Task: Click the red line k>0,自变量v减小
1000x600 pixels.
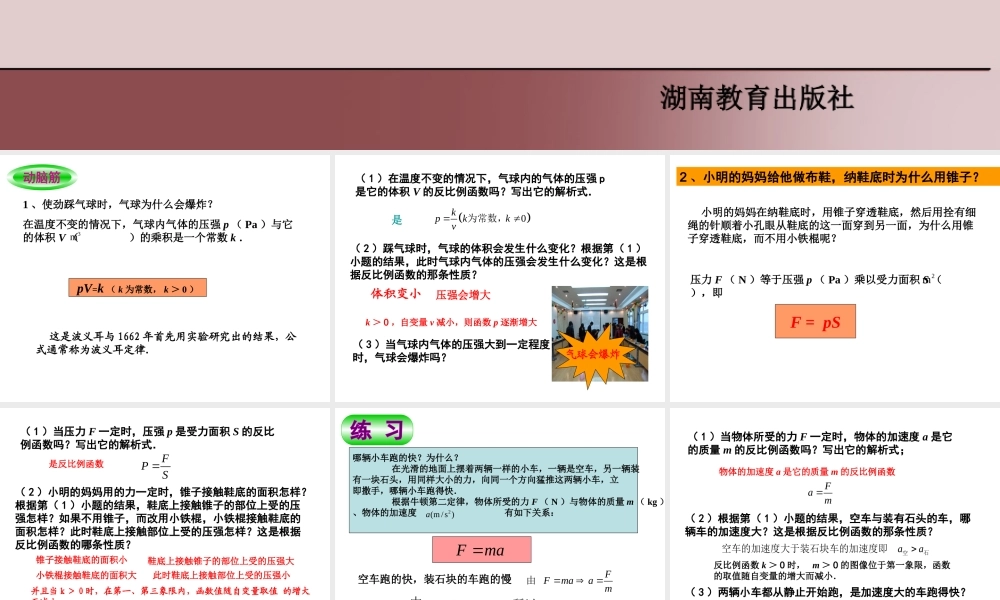Action: pyautogui.click(x=451, y=322)
